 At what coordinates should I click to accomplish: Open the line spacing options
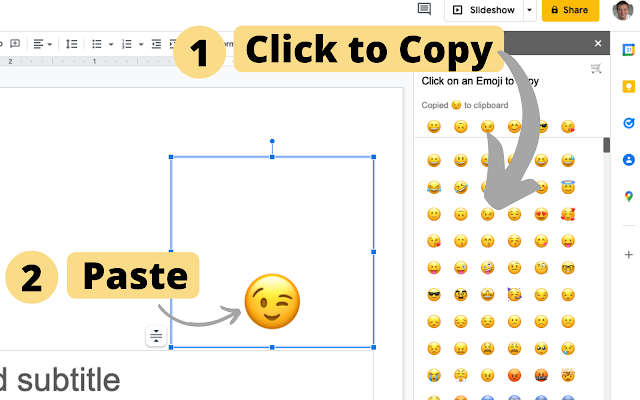71,44
